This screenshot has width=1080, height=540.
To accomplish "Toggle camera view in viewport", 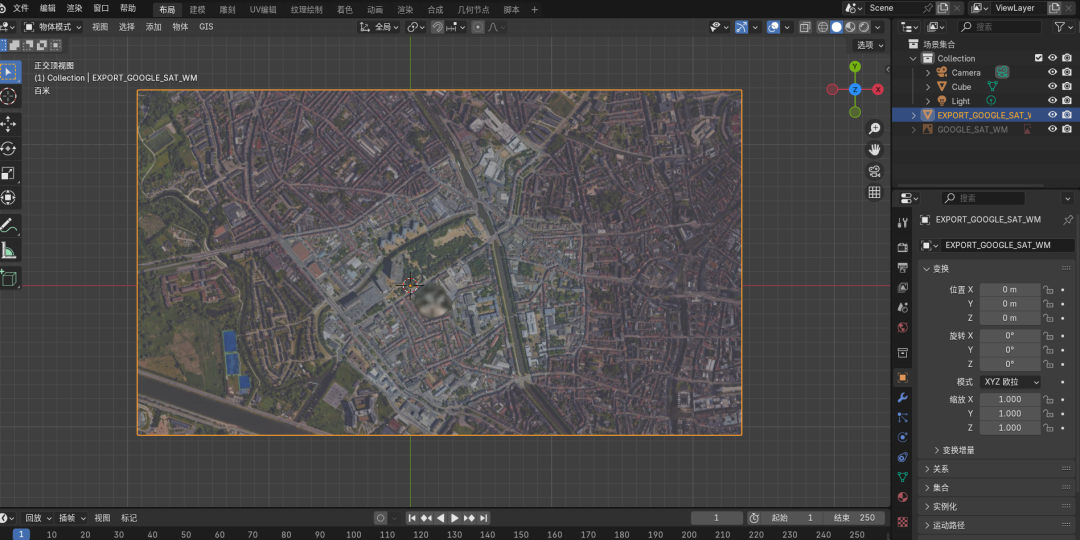I will click(874, 171).
